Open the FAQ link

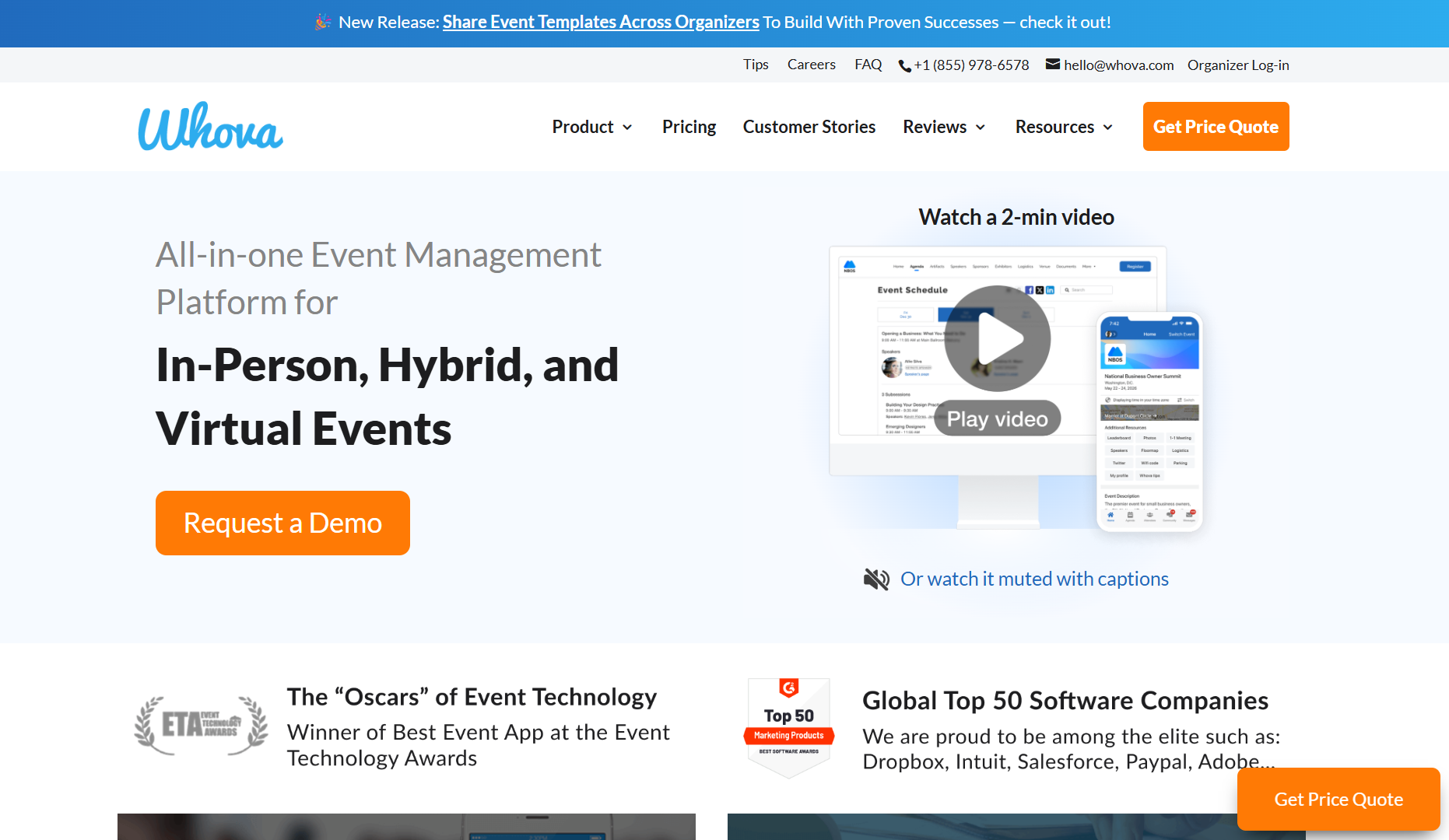tap(868, 65)
